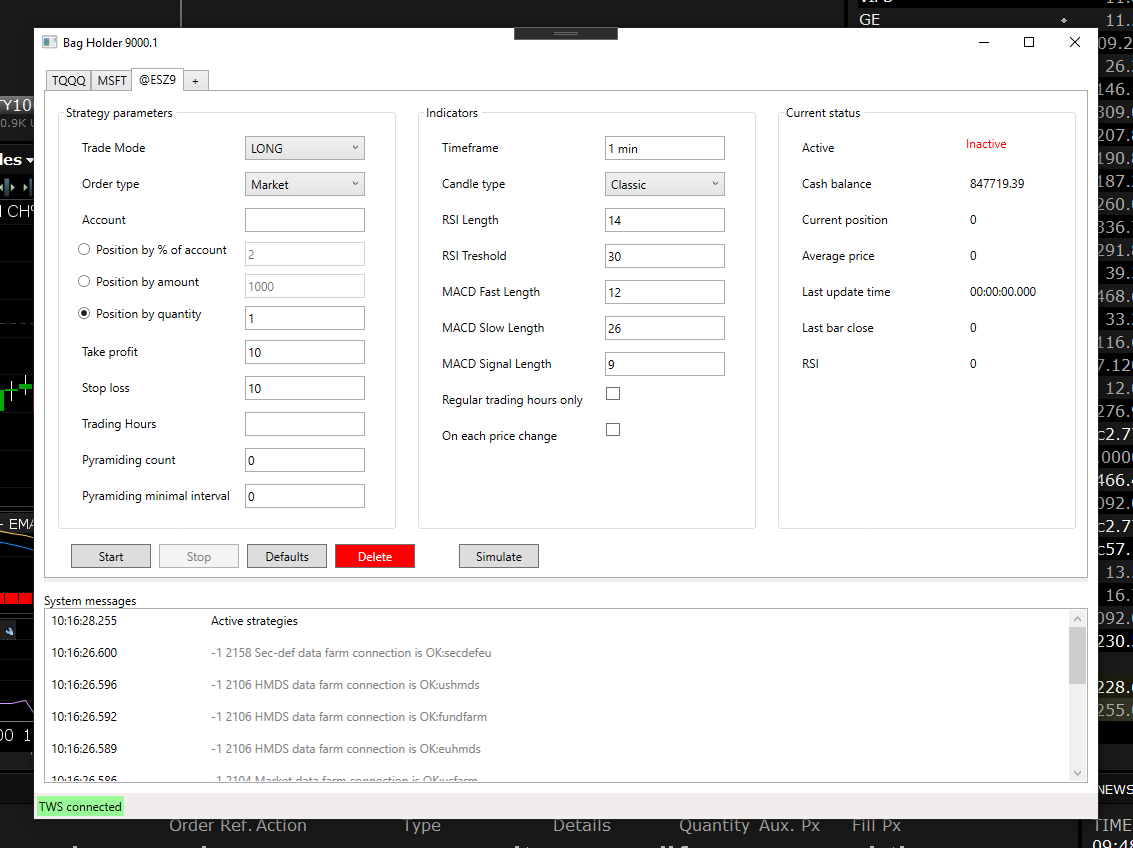Open the Trade Mode dropdown
Image resolution: width=1133 pixels, height=848 pixels.
305,148
